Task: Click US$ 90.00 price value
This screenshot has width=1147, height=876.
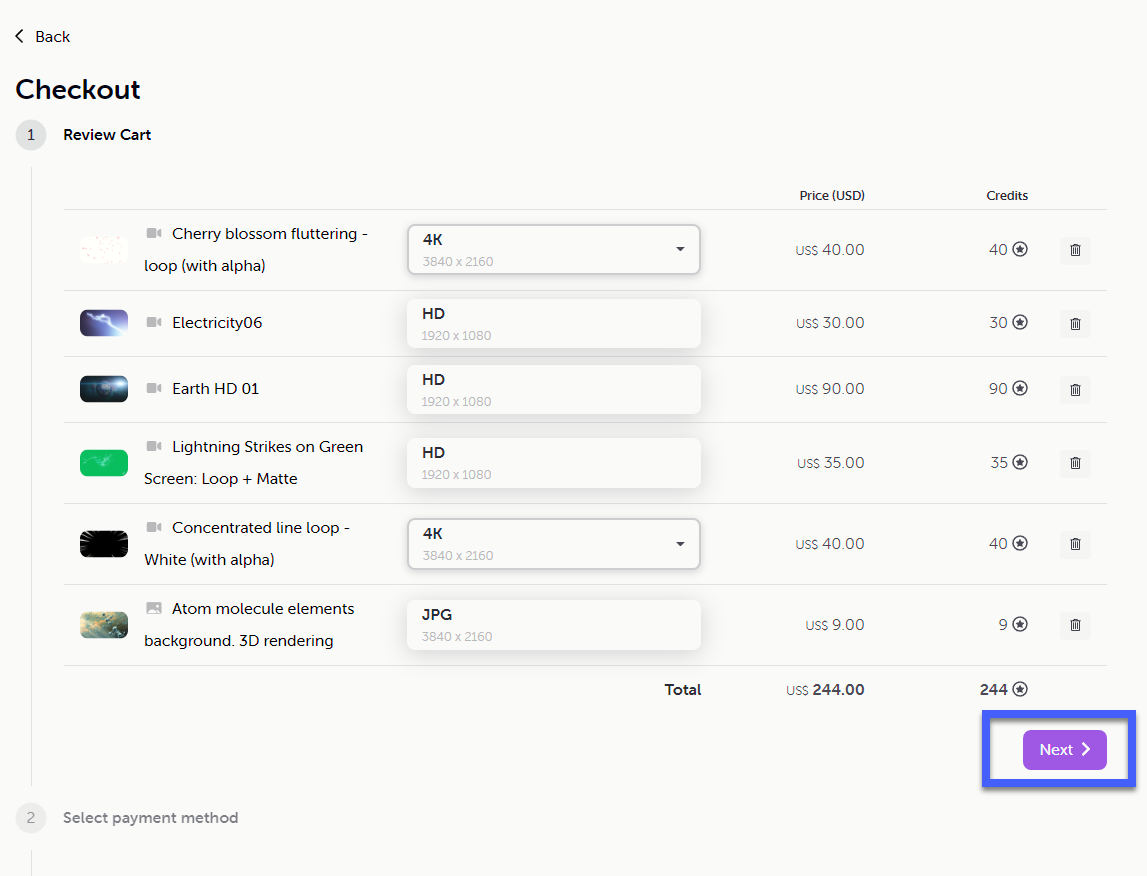Action: click(830, 388)
